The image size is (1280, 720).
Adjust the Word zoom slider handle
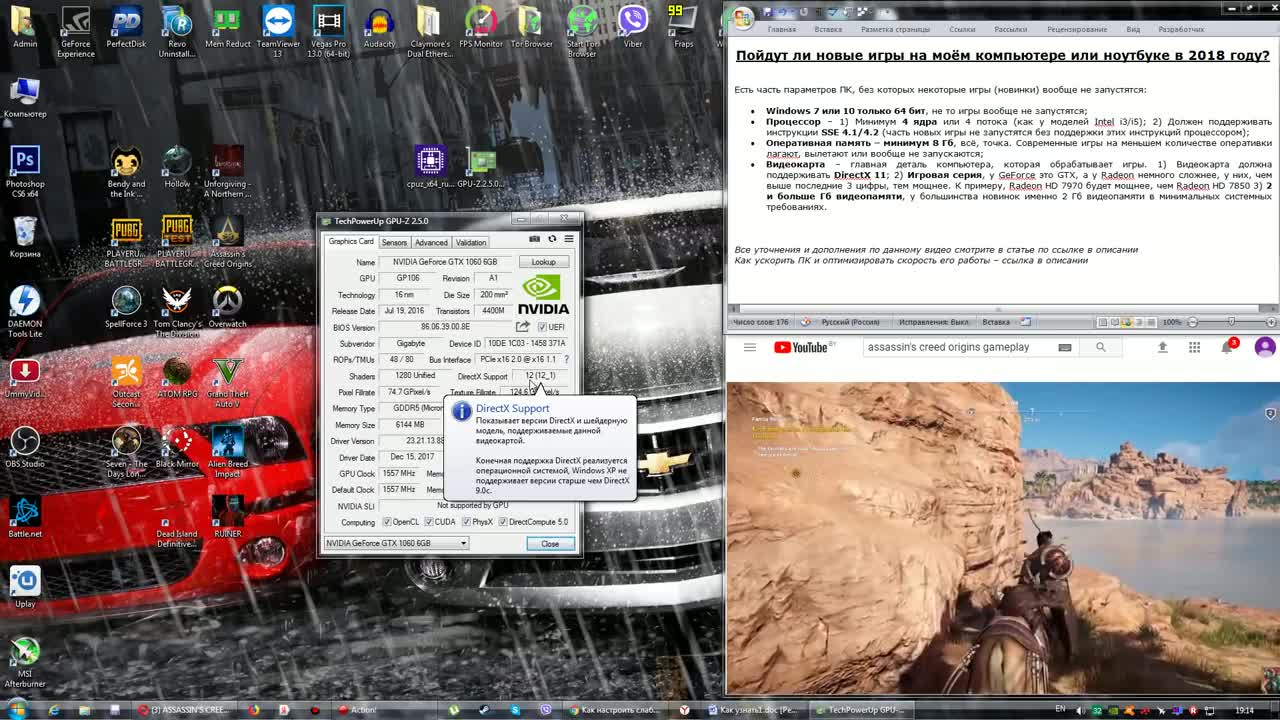tap(1231, 322)
